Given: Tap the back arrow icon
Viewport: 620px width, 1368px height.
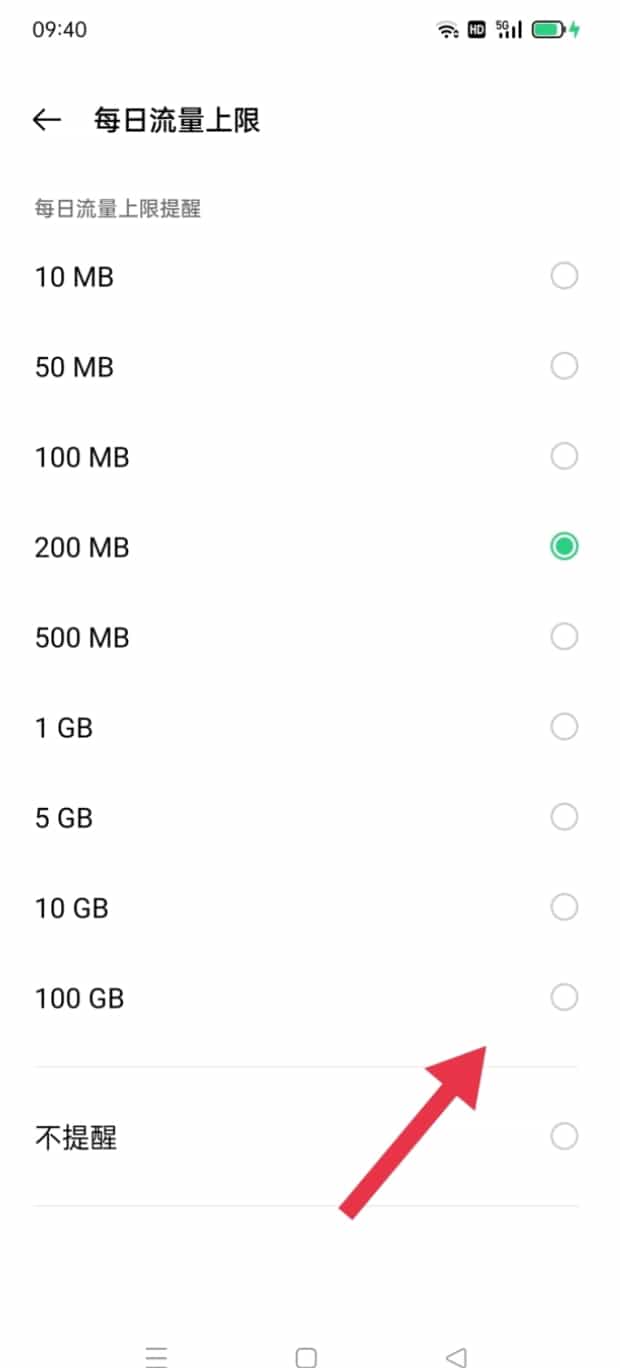Looking at the screenshot, I should pos(47,121).
